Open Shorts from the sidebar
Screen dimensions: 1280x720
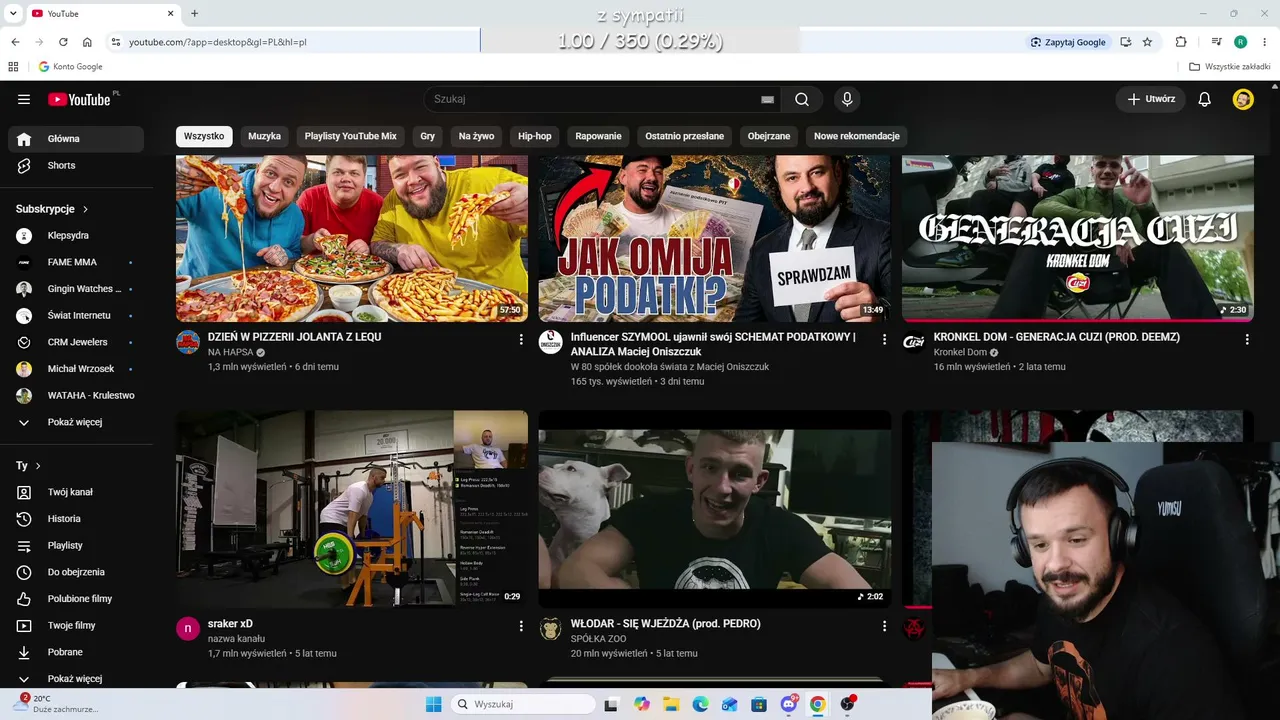click(x=76, y=166)
